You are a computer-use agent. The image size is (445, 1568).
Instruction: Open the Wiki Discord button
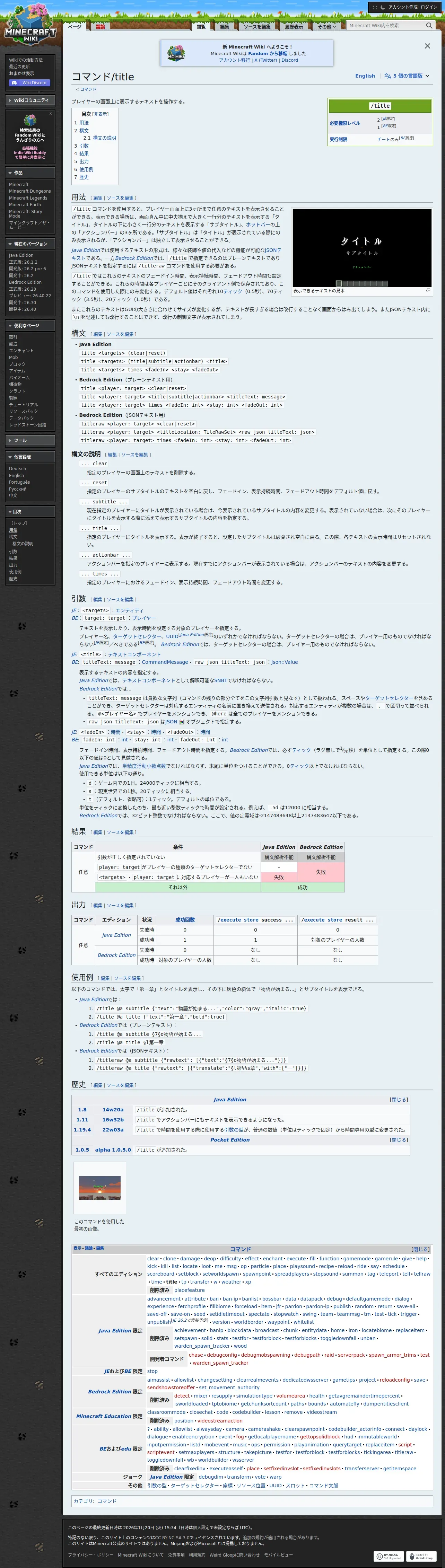30,83
